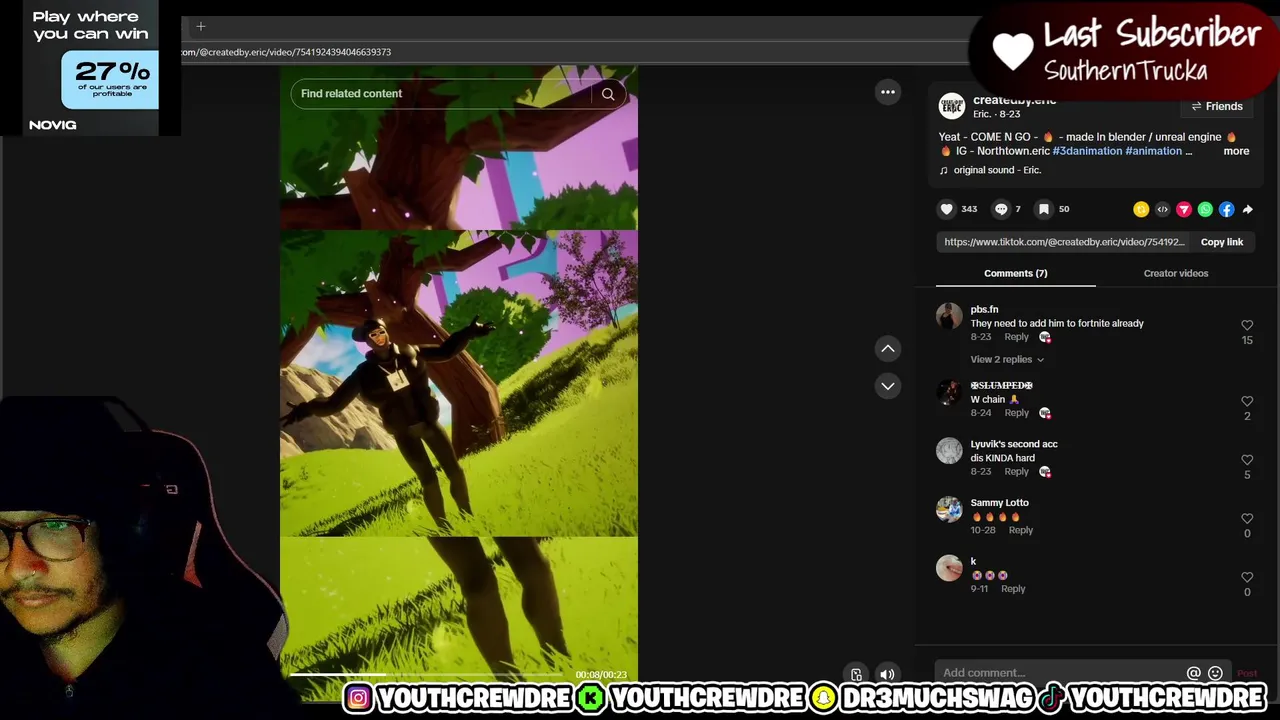The height and width of the screenshot is (720, 1280).
Task: Like Sammy Lotto's comment
Action: tap(1247, 518)
